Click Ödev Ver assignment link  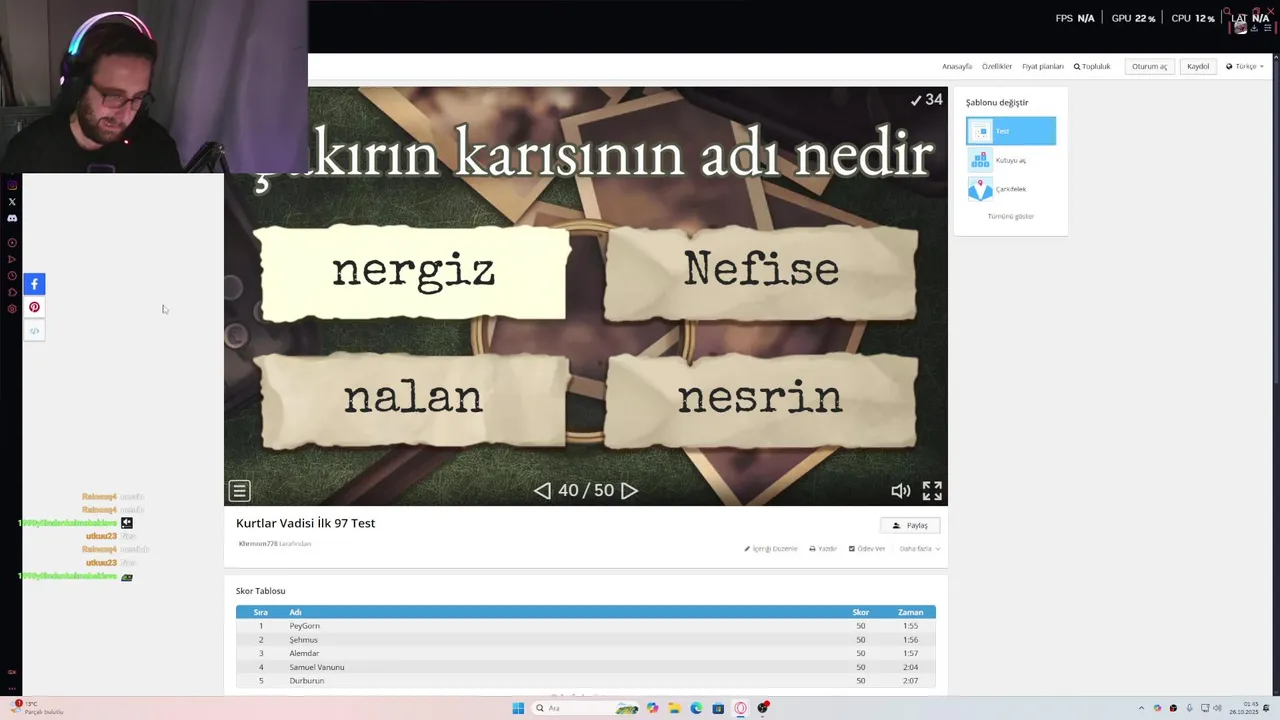click(867, 548)
